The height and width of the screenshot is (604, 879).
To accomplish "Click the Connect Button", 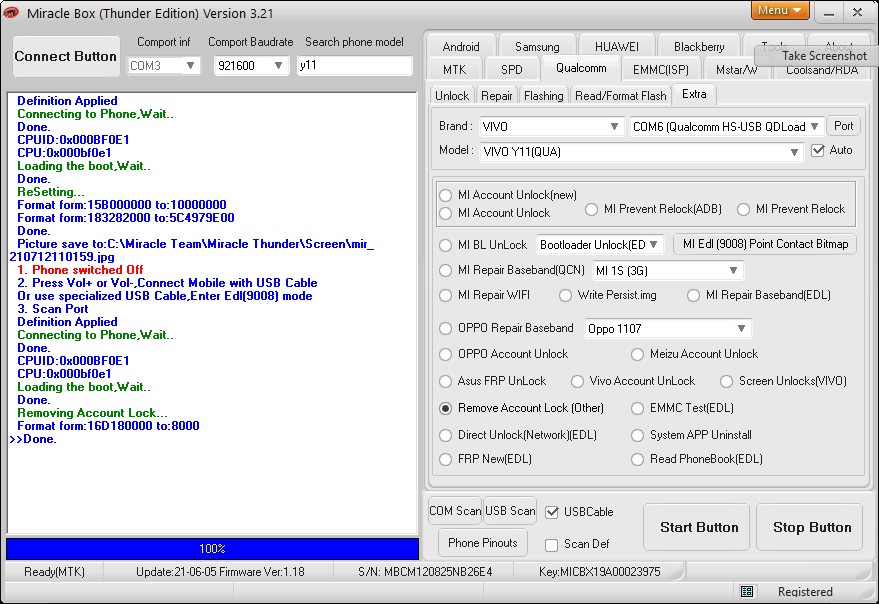I will point(66,57).
